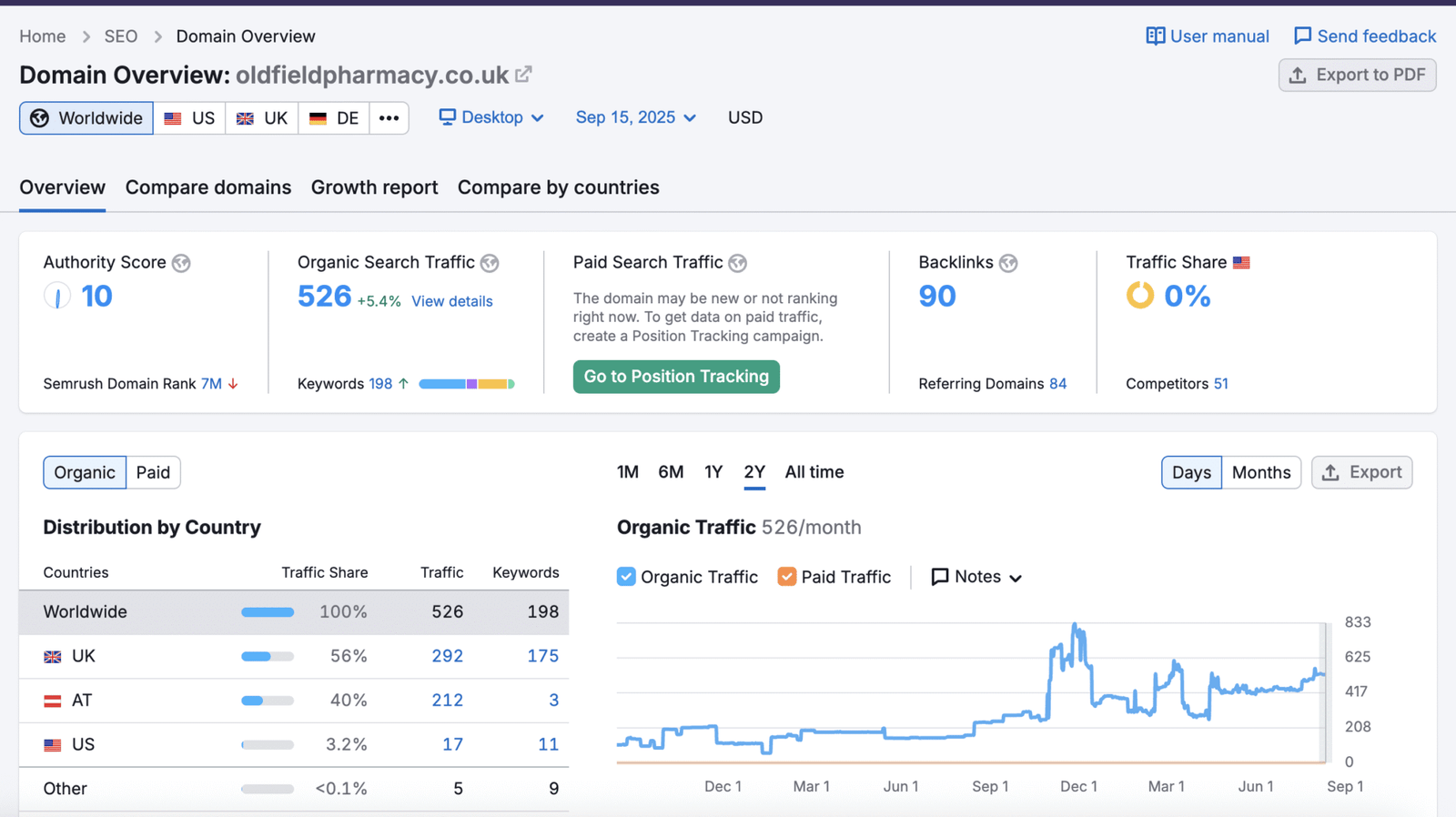Click the US flag beside Traffic Share
The width and height of the screenshot is (1456, 817).
(x=1241, y=263)
